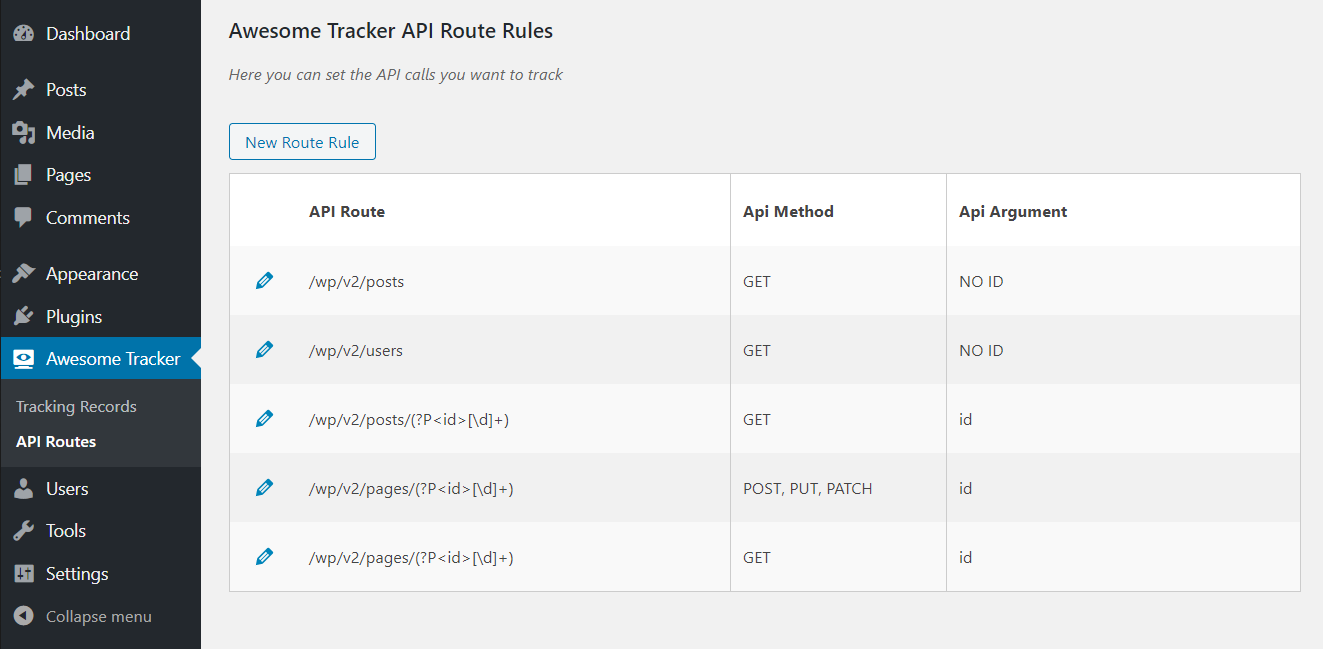Click the New Route Rule button
The height and width of the screenshot is (649, 1323).
[x=302, y=142]
